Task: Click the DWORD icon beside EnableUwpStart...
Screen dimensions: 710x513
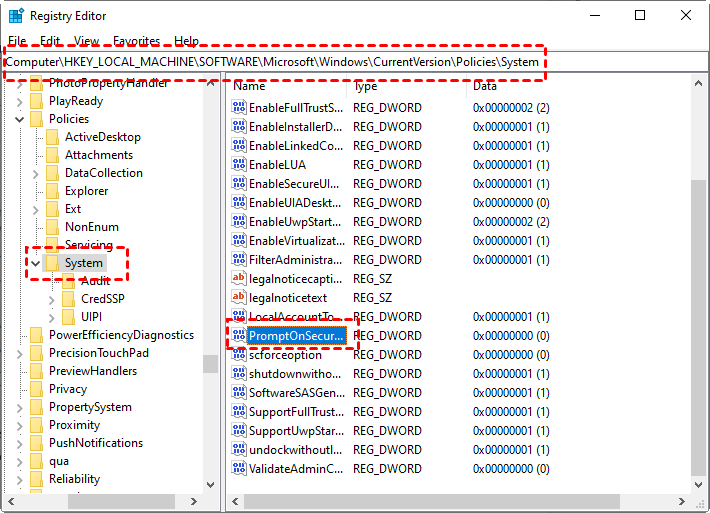Action: (x=239, y=222)
